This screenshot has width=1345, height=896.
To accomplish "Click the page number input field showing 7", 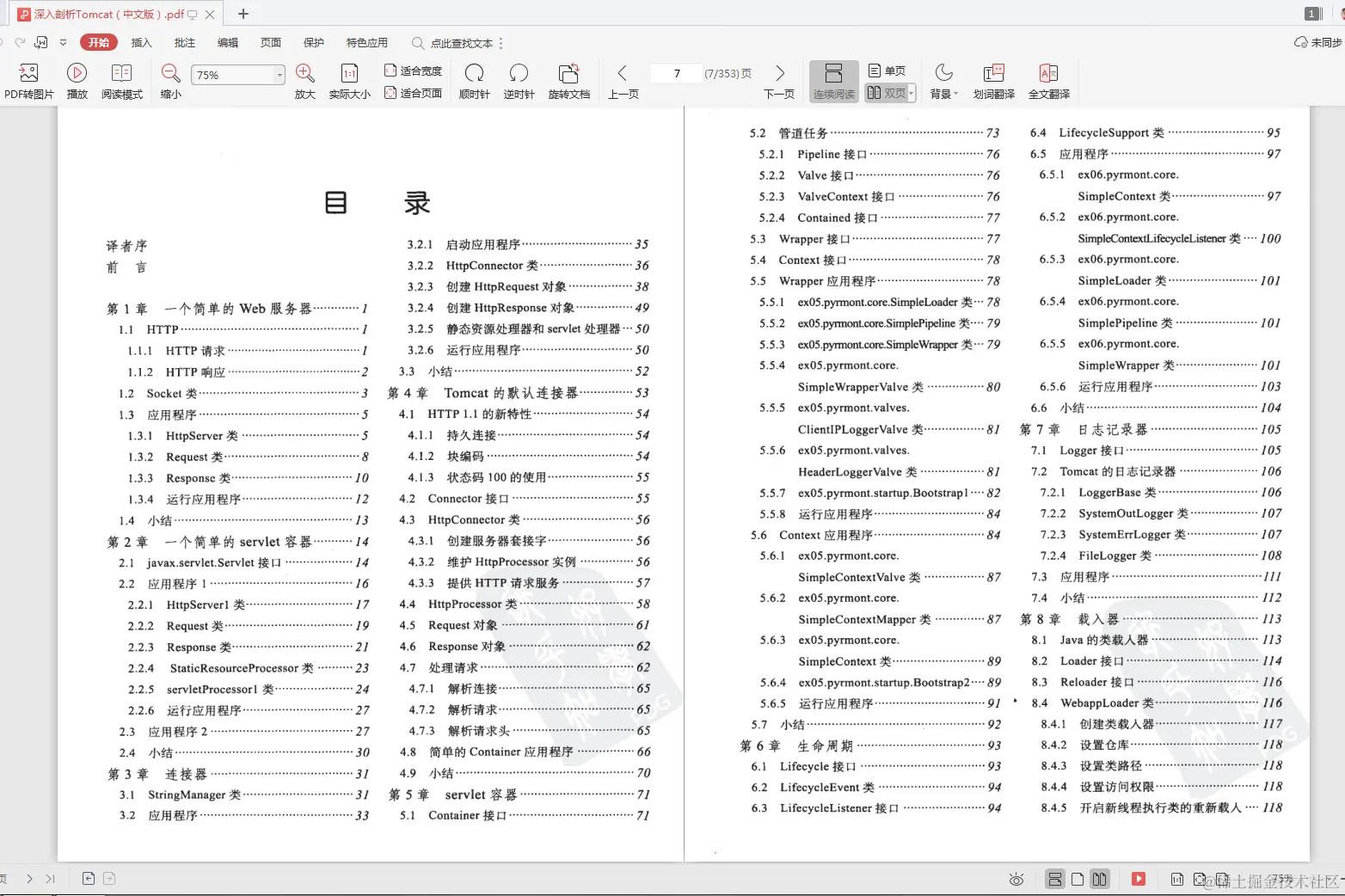I will coord(677,73).
